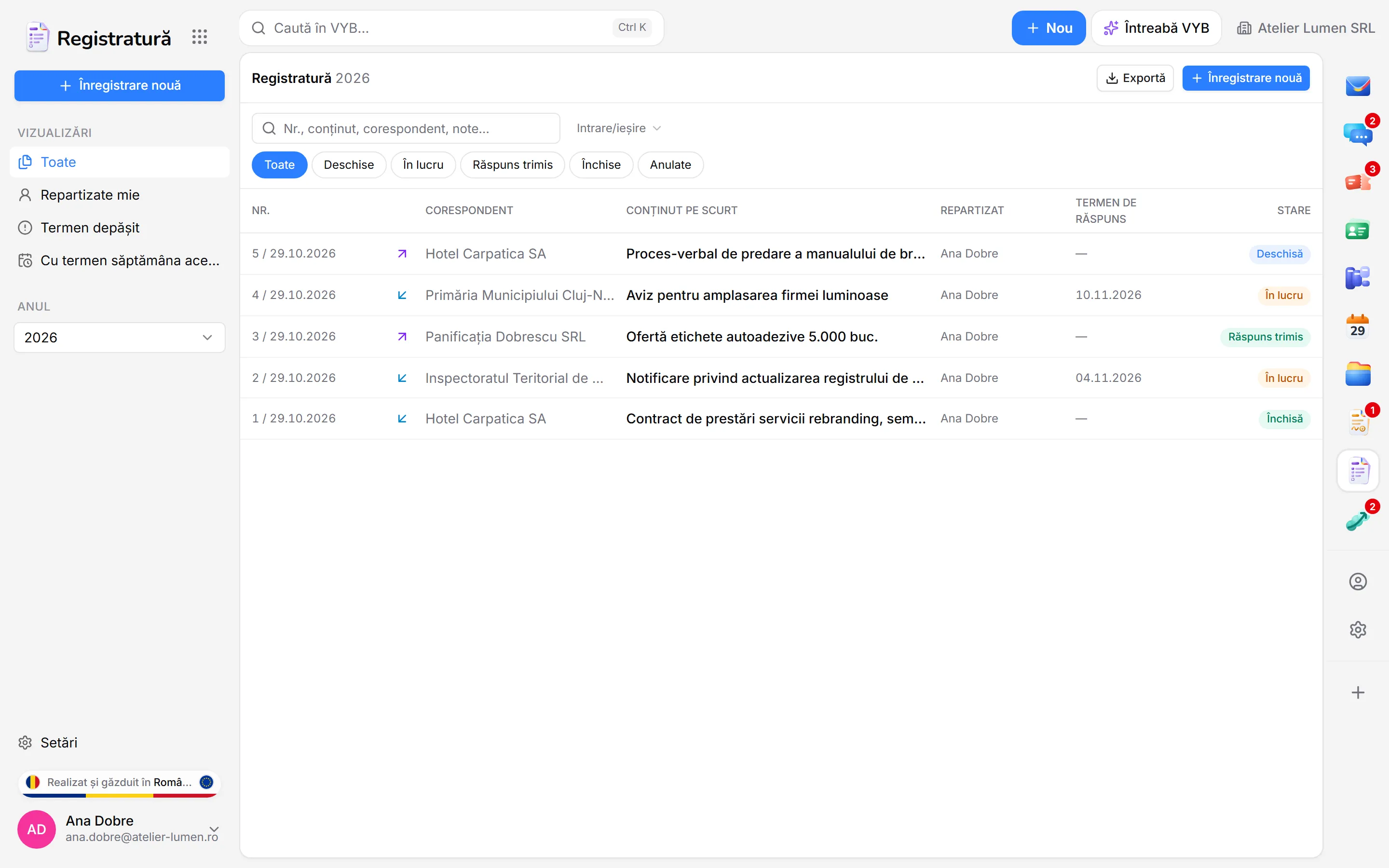Open the files folder app icon
The height and width of the screenshot is (868, 1389).
pos(1358,374)
